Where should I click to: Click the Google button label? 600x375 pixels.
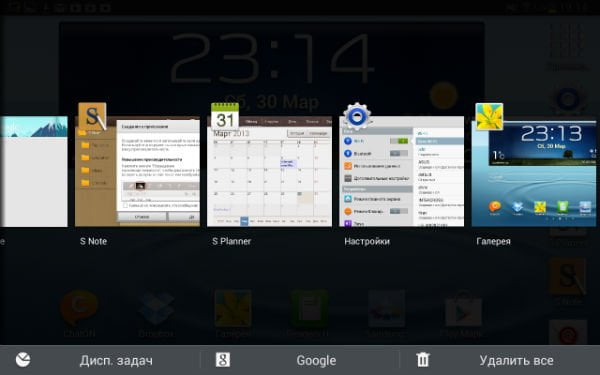(x=316, y=360)
